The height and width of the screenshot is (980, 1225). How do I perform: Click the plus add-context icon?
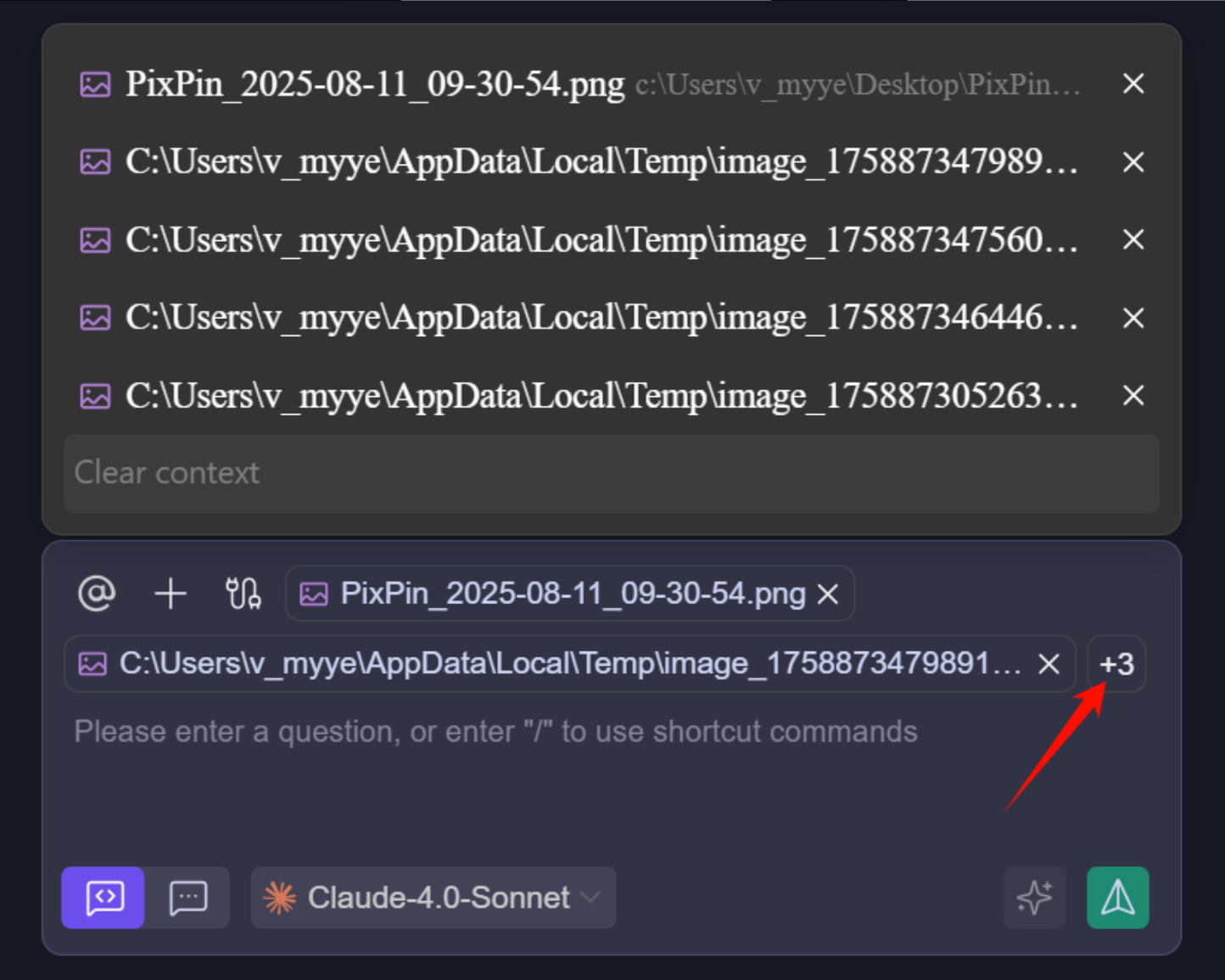tap(171, 593)
